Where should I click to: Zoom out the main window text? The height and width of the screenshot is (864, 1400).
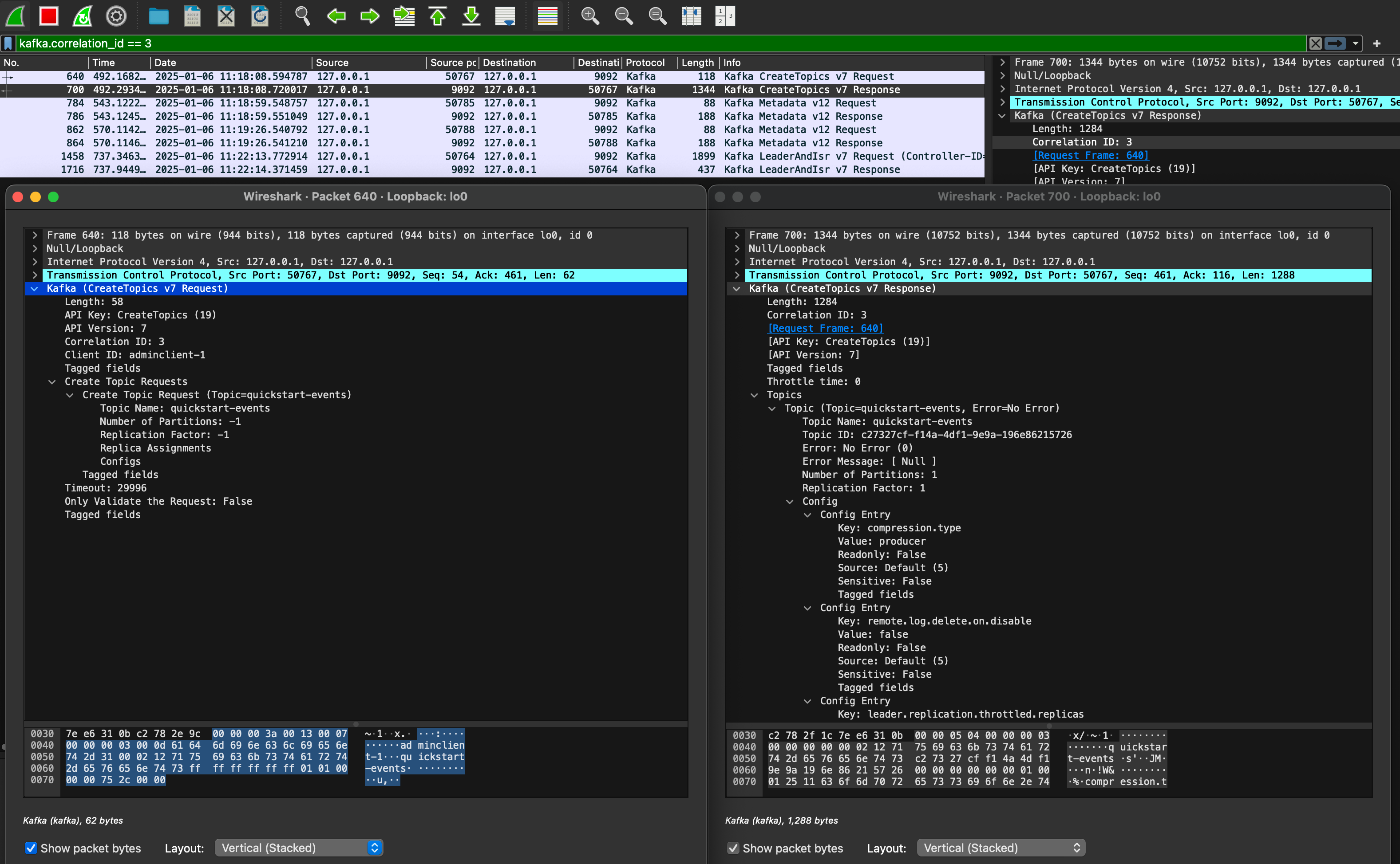pyautogui.click(x=623, y=15)
